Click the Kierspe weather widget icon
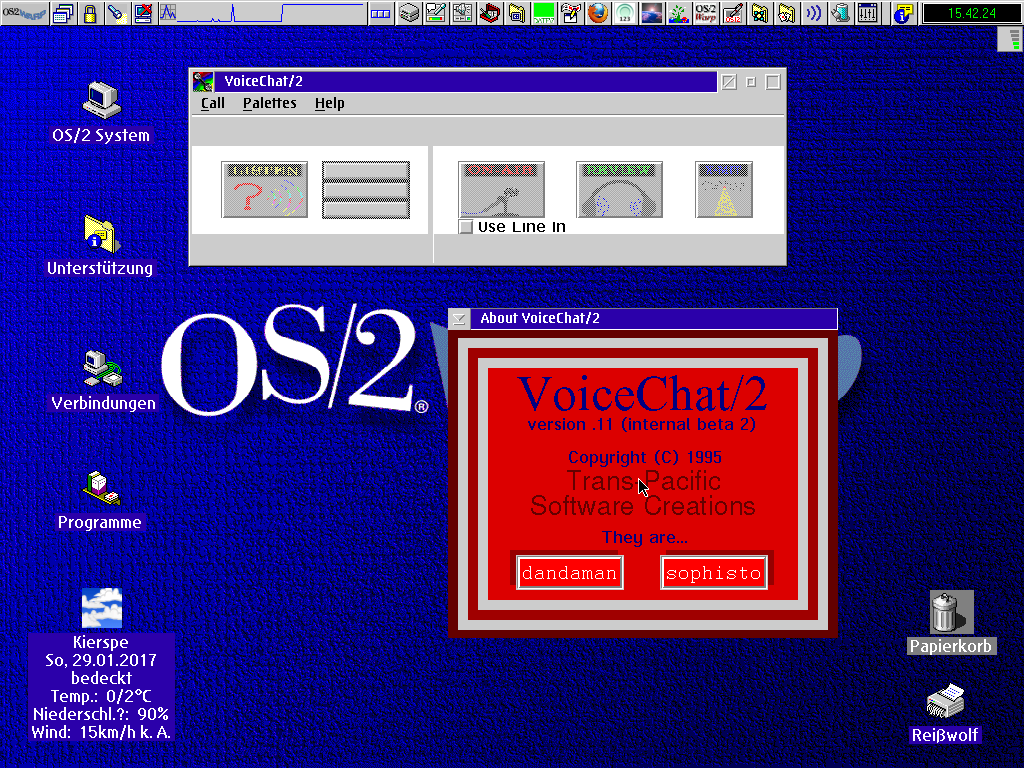The height and width of the screenshot is (768, 1024). click(101, 608)
